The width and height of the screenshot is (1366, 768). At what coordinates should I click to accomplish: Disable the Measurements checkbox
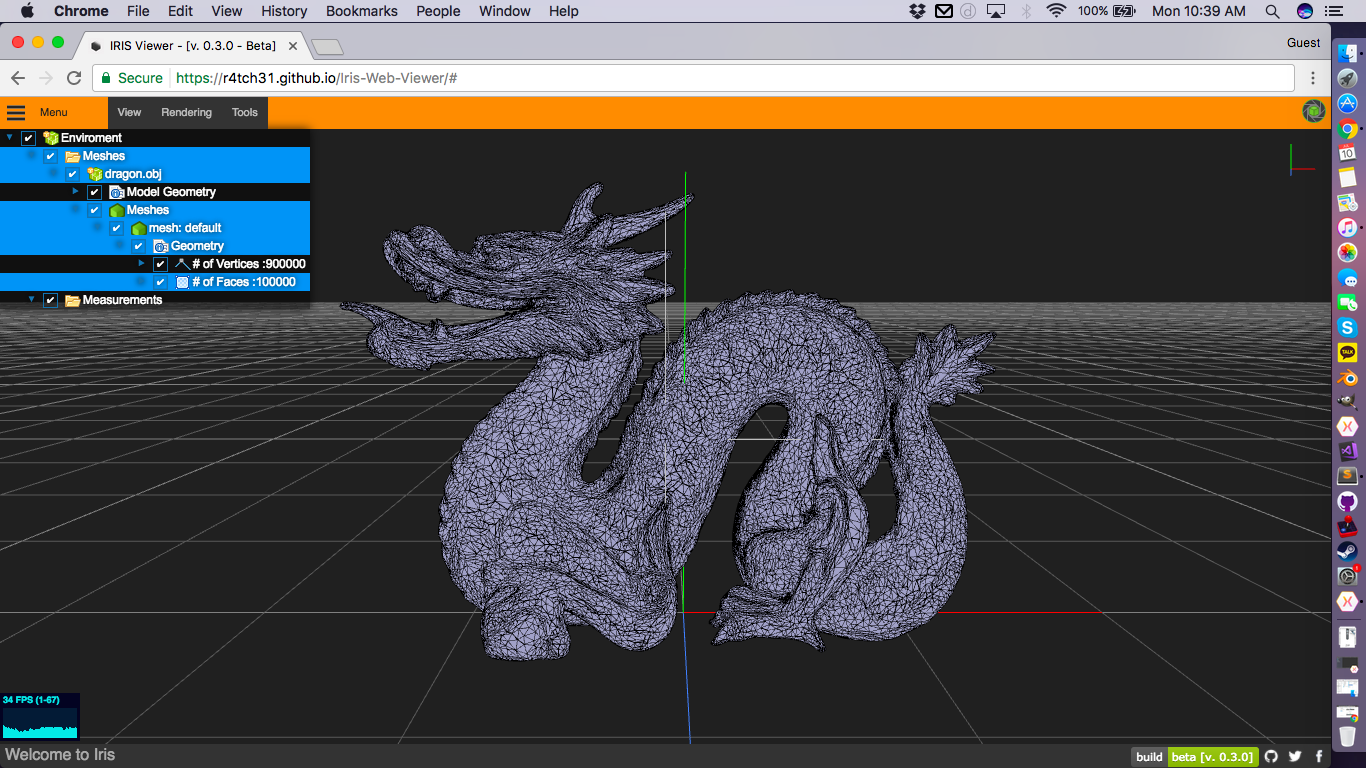point(50,300)
